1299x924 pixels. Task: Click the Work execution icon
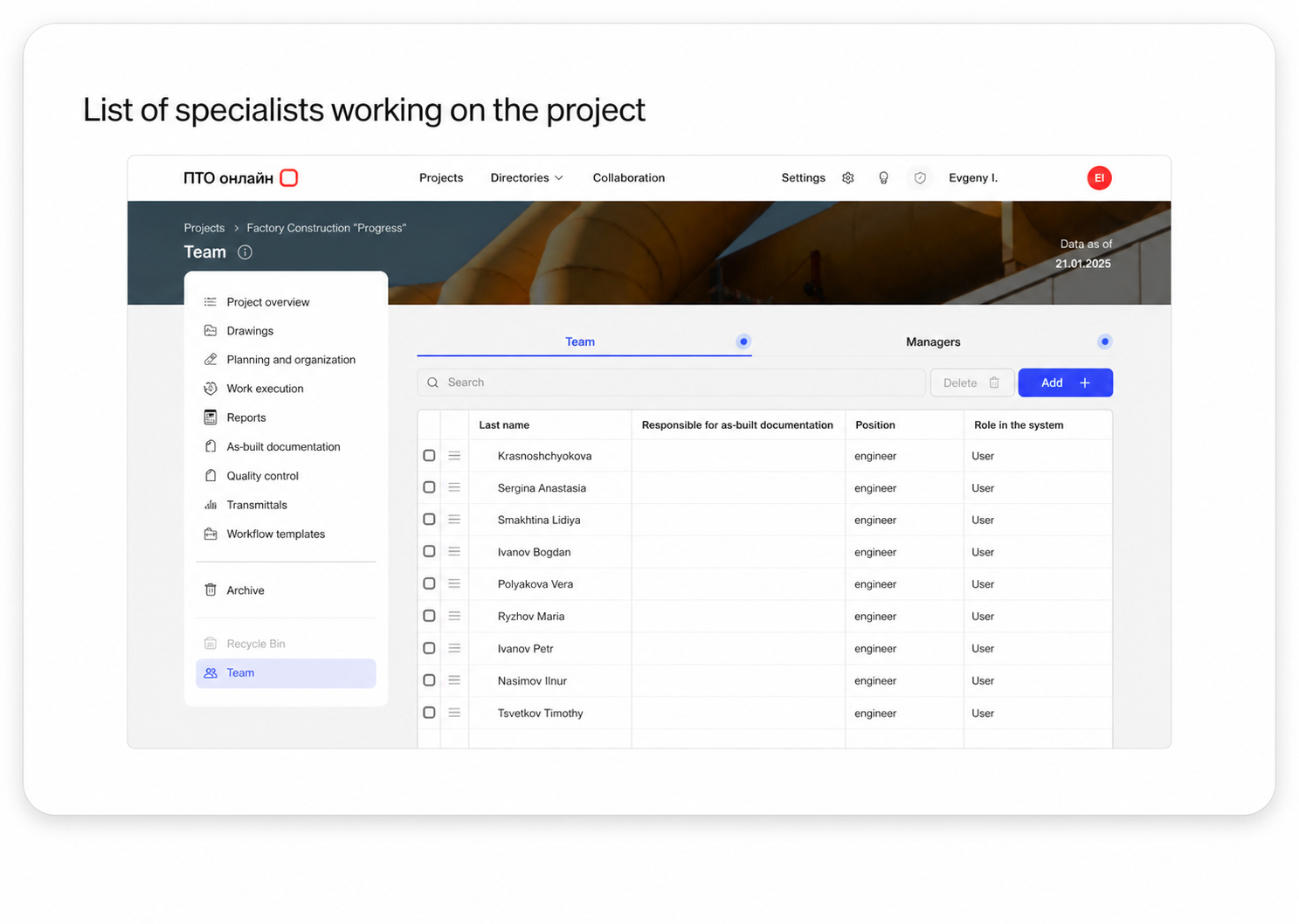pos(211,389)
